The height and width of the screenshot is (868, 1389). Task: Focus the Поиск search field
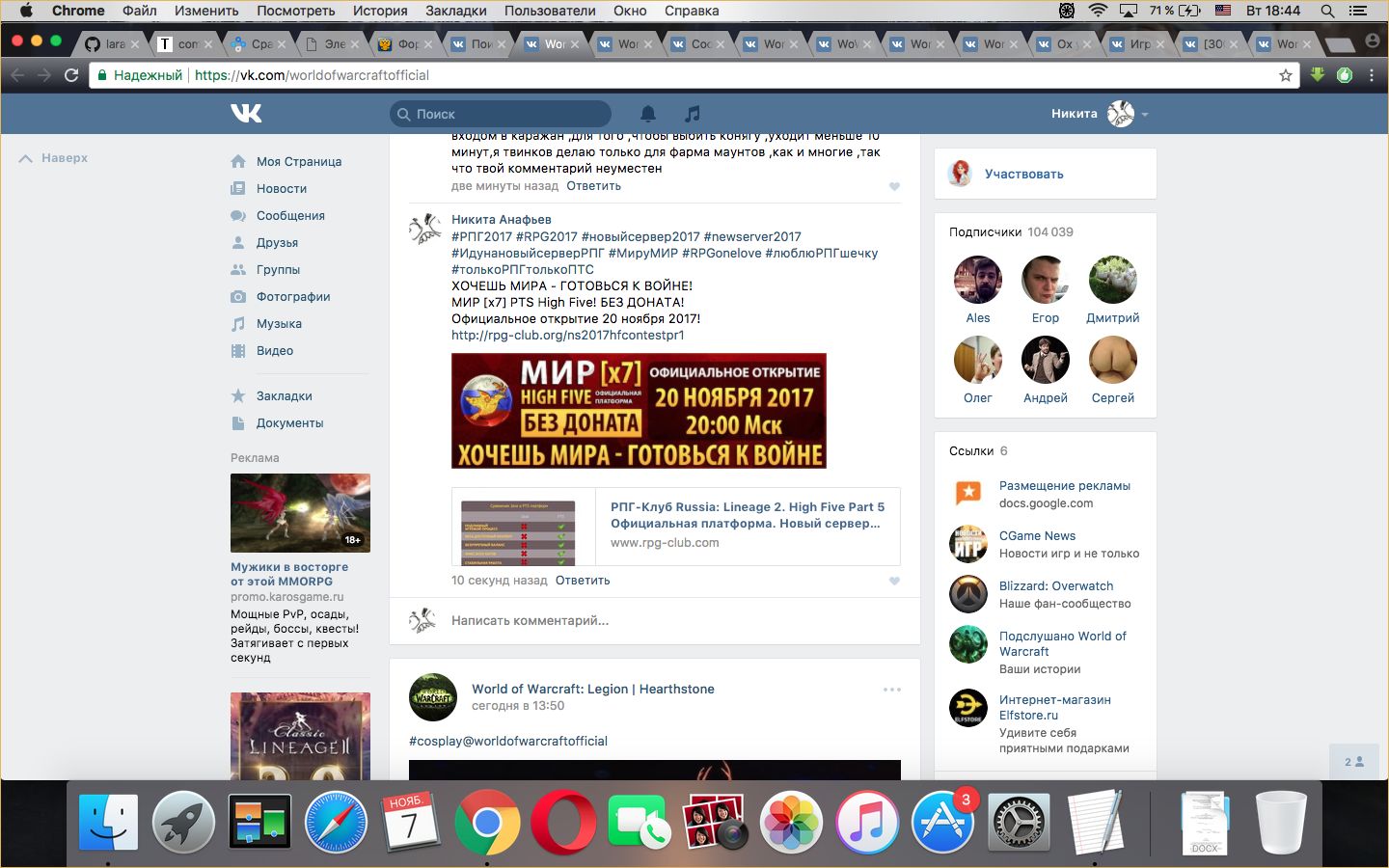pos(501,114)
